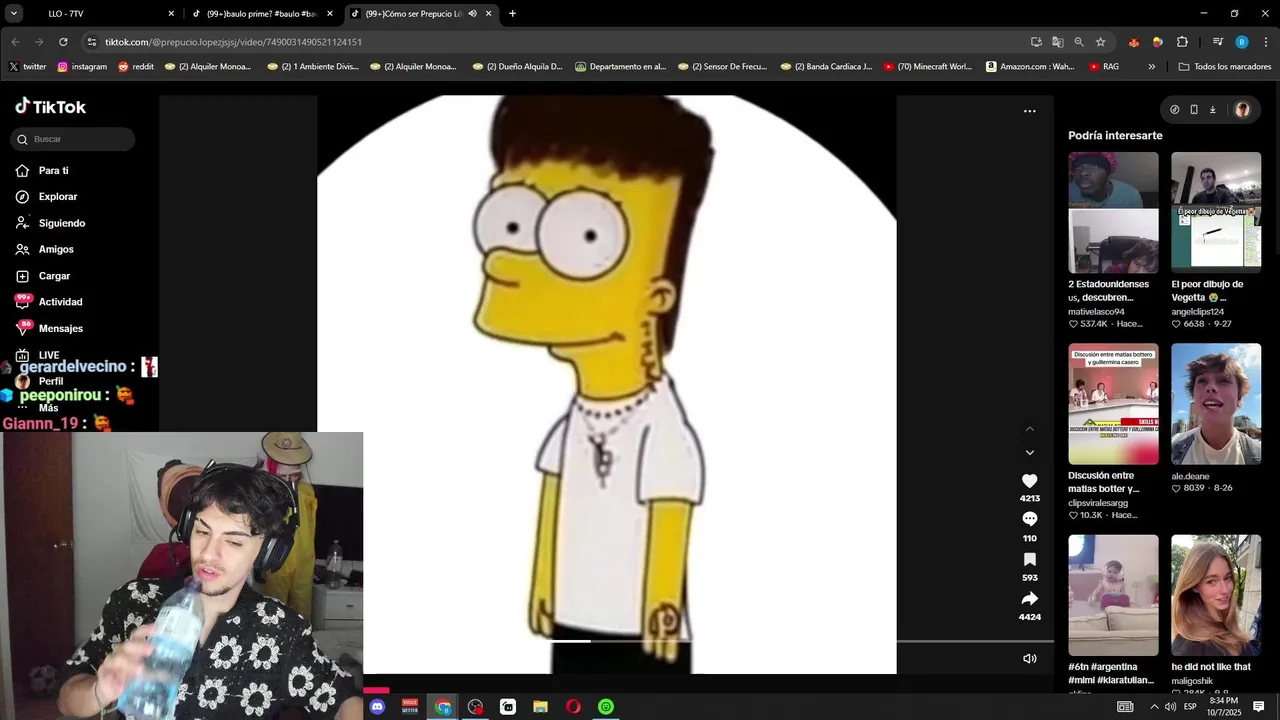The height and width of the screenshot is (720, 1280).
Task: Open the instagram bookmark
Action: [x=82, y=67]
